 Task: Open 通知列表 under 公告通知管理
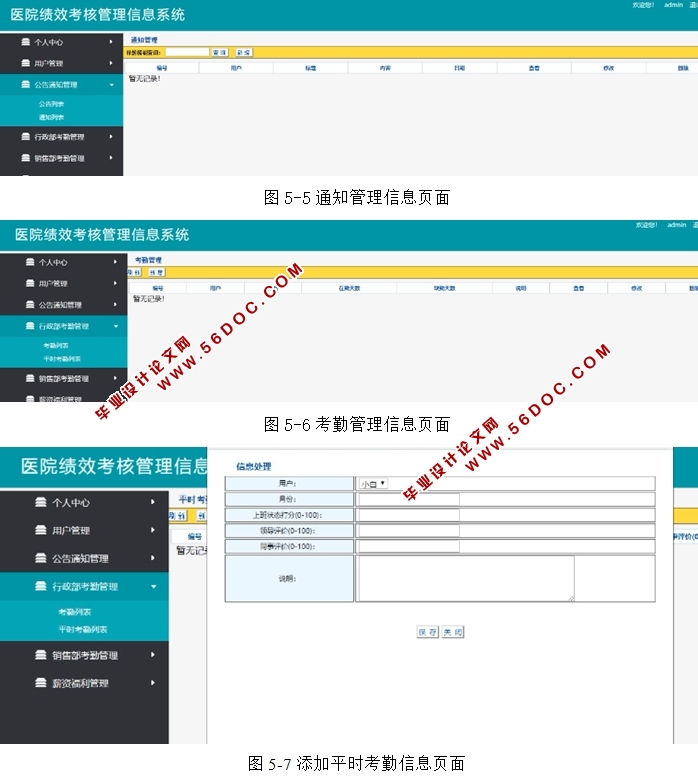click(52, 117)
